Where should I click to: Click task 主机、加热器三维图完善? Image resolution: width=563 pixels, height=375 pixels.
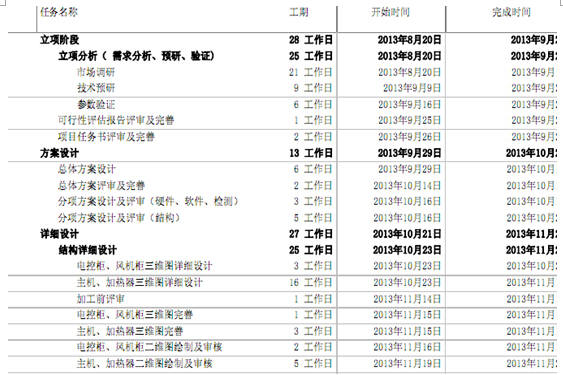[130, 331]
